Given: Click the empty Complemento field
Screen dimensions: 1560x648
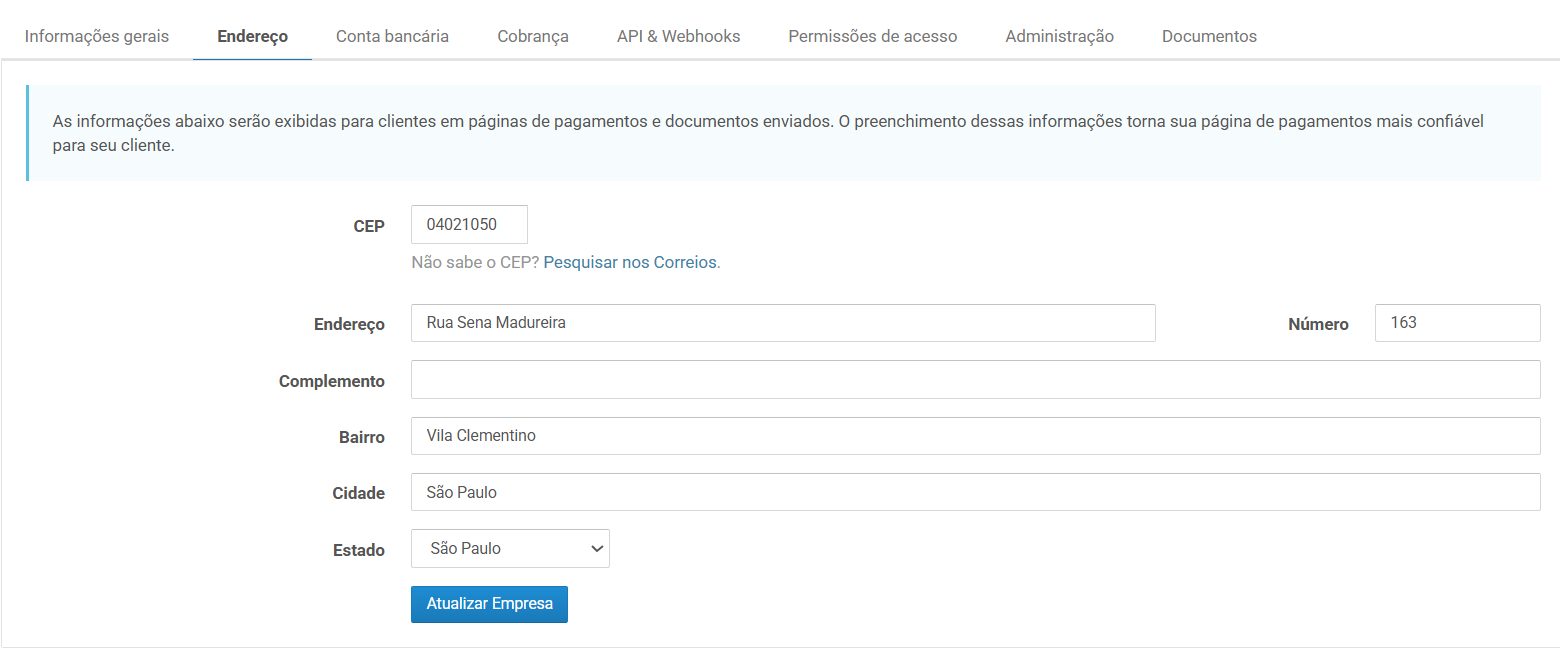Looking at the screenshot, I should click(974, 380).
